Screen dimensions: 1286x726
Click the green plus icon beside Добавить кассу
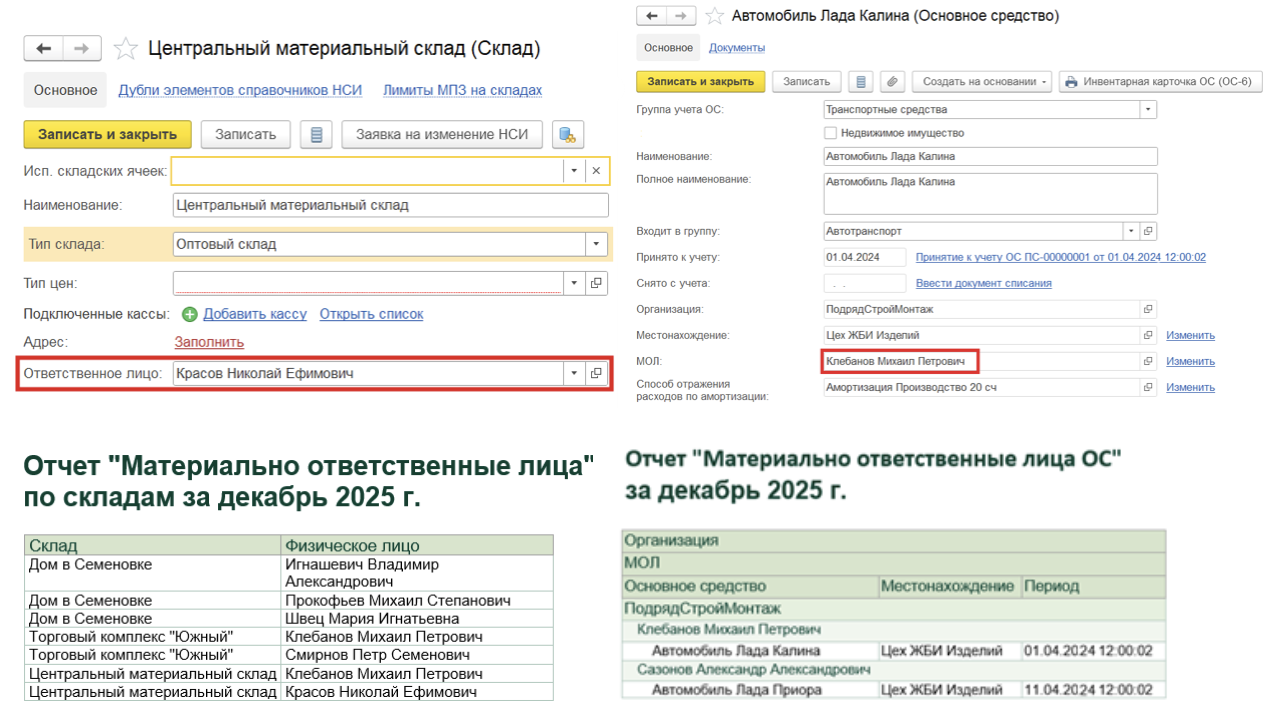[x=190, y=314]
